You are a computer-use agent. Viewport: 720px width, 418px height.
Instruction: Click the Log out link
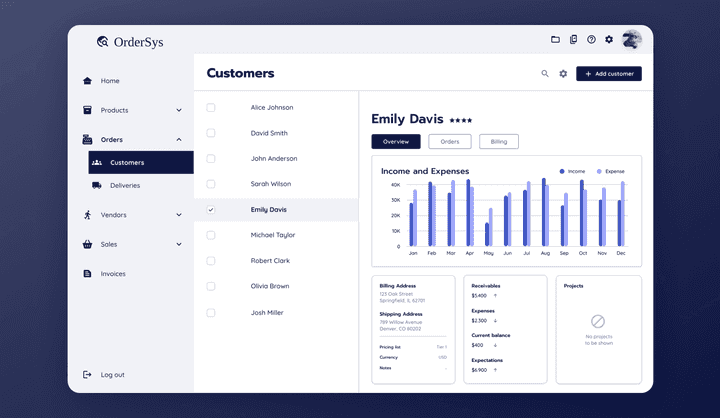point(112,375)
